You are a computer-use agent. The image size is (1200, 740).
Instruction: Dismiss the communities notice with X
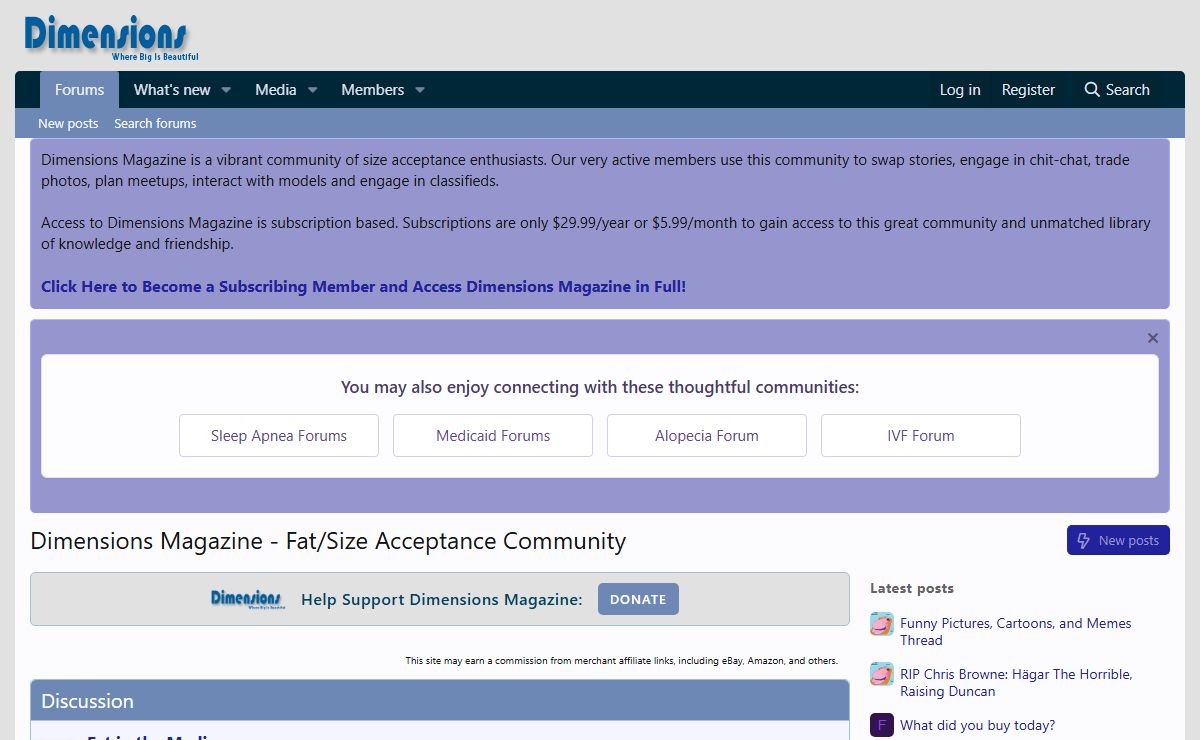[x=1152, y=338]
